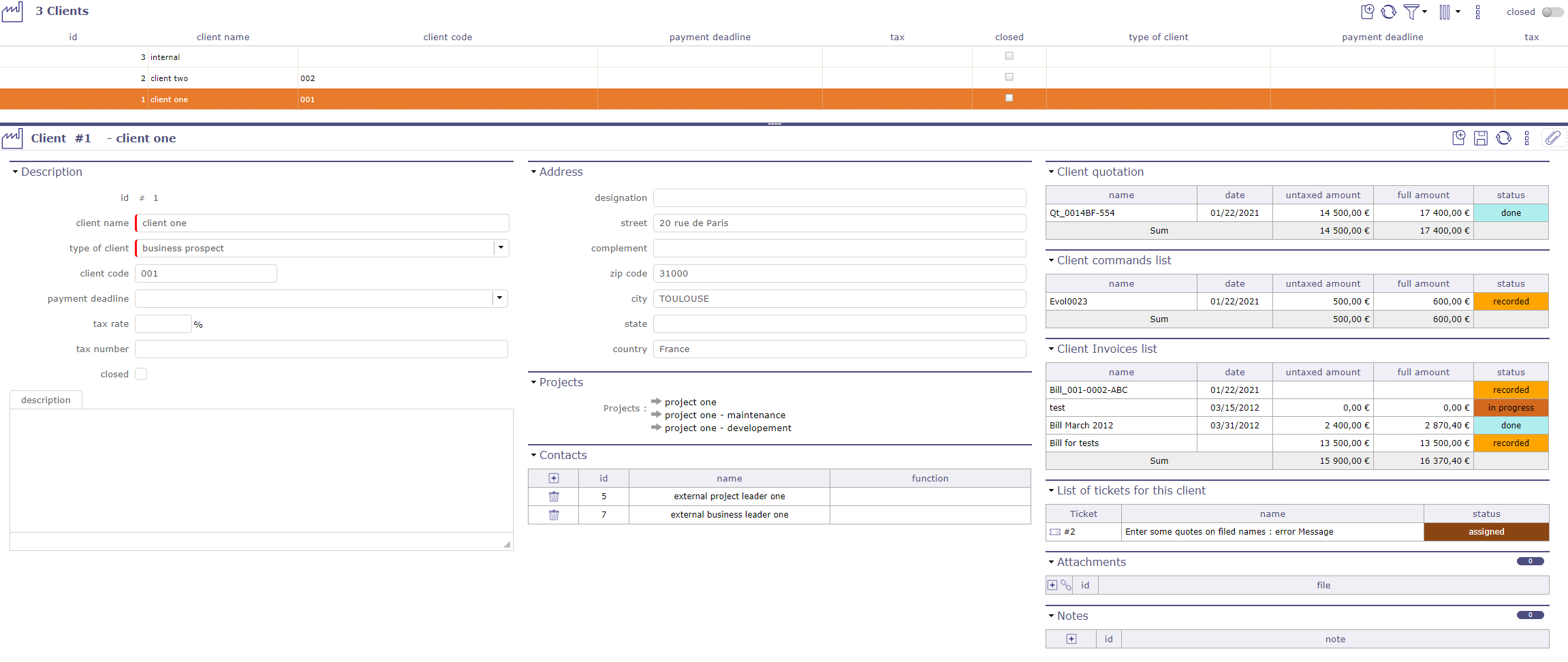Collapse the 'Client Invoices list' section
This screenshot has height=662, width=1568.
click(1051, 349)
